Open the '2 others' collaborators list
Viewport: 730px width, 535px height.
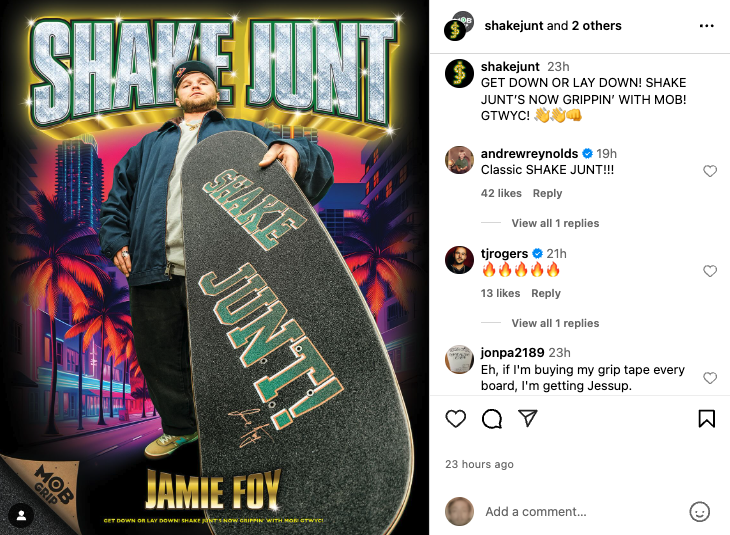click(596, 26)
